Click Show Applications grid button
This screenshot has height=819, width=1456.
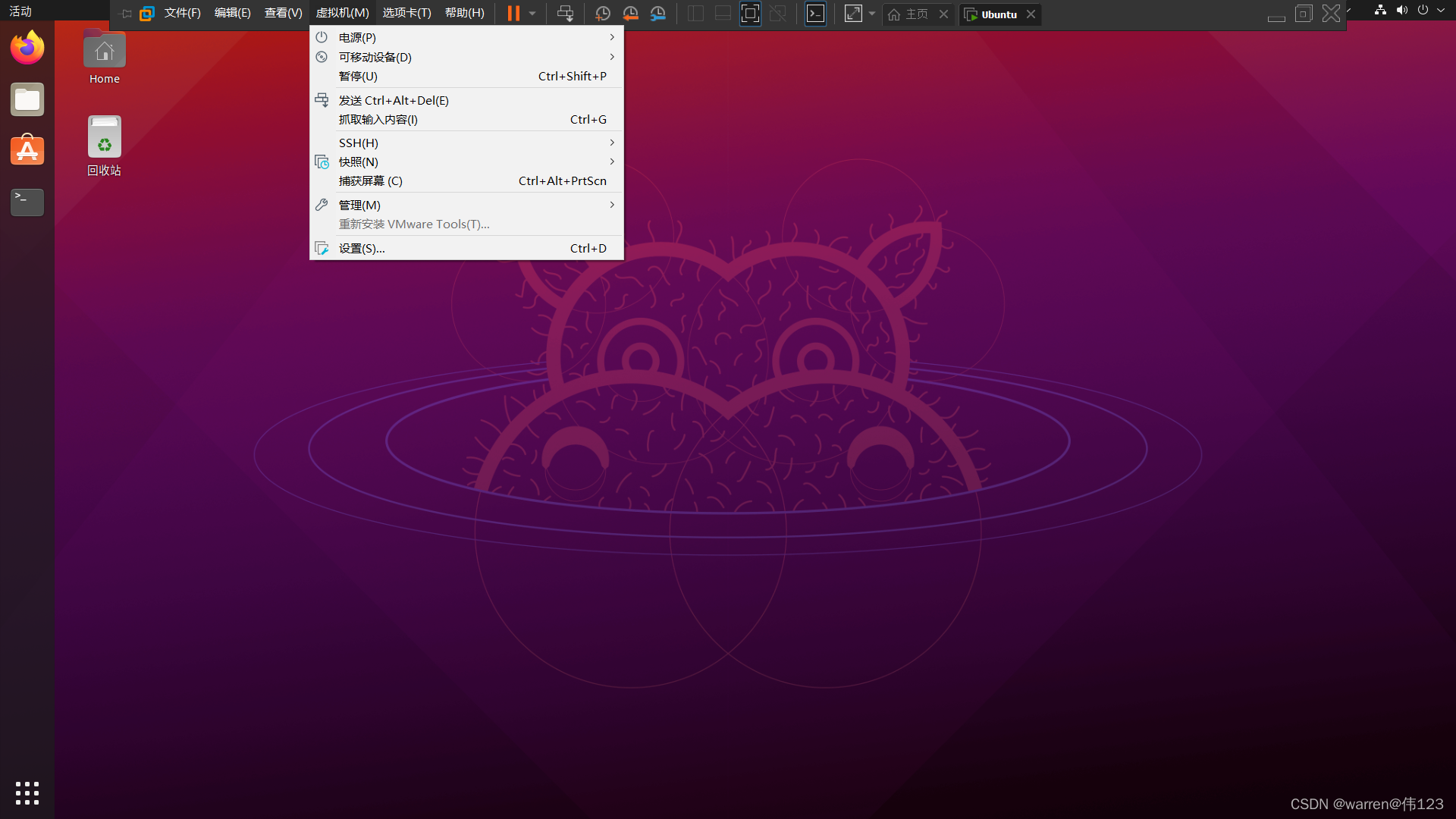27,793
